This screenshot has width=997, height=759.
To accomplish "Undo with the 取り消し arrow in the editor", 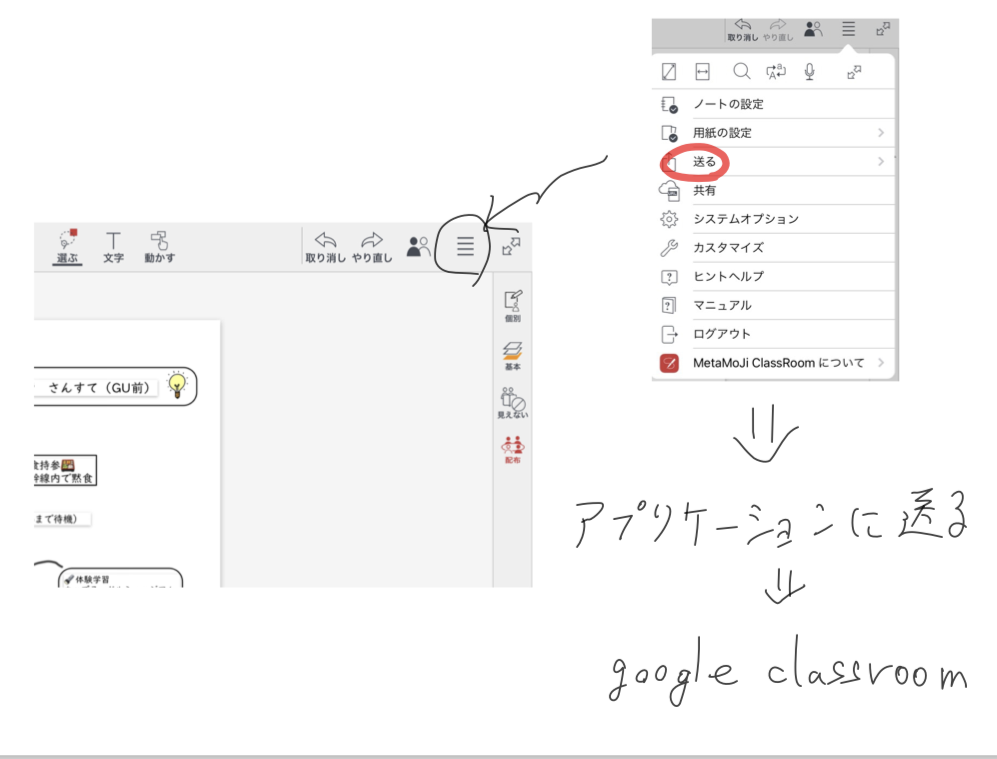I will click(325, 246).
